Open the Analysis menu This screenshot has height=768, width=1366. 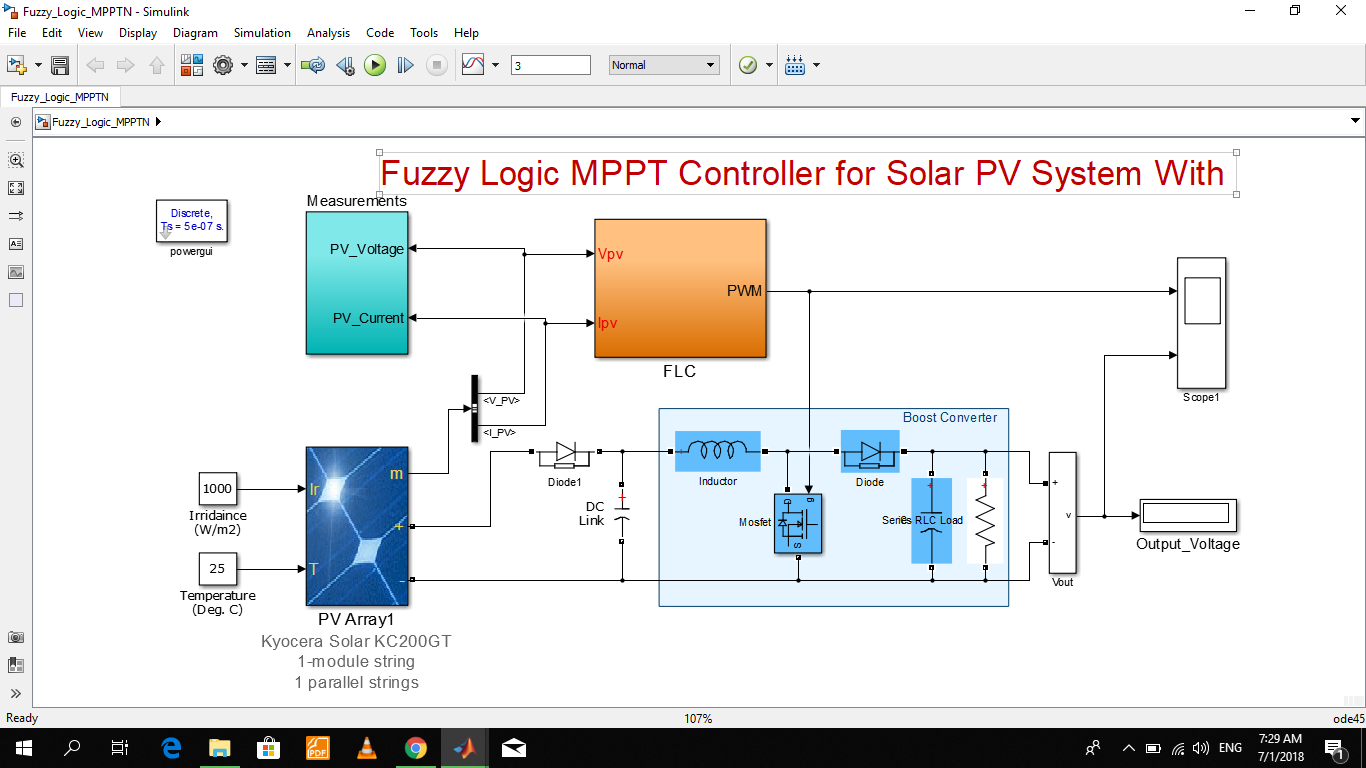point(328,33)
